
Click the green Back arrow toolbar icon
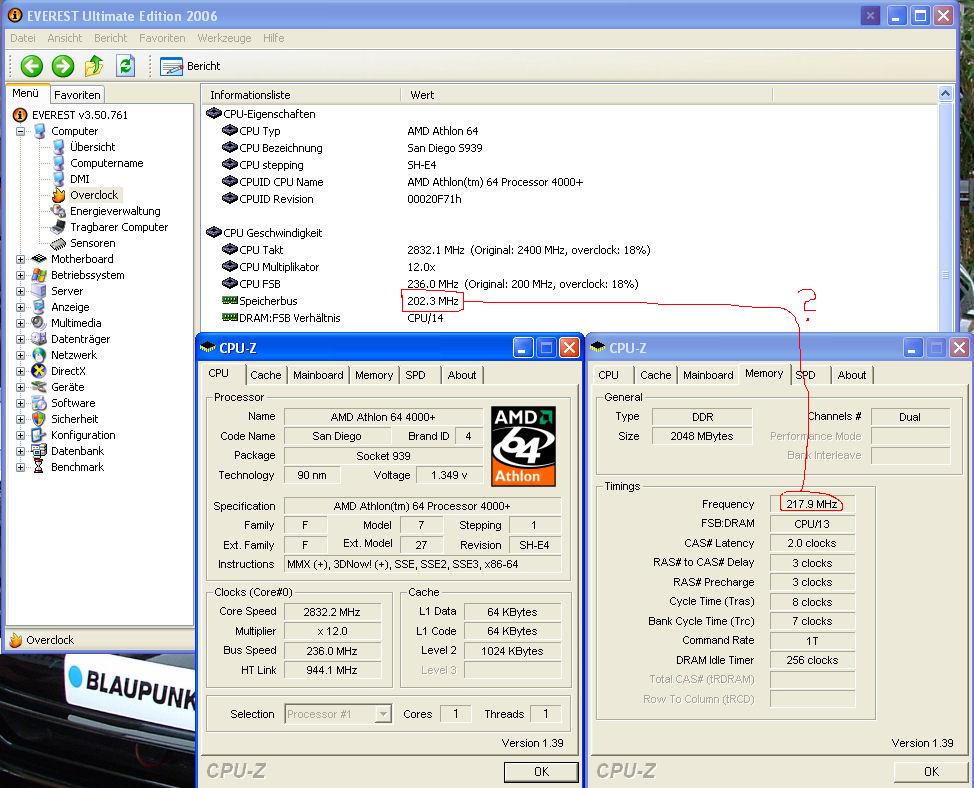pyautogui.click(x=32, y=66)
